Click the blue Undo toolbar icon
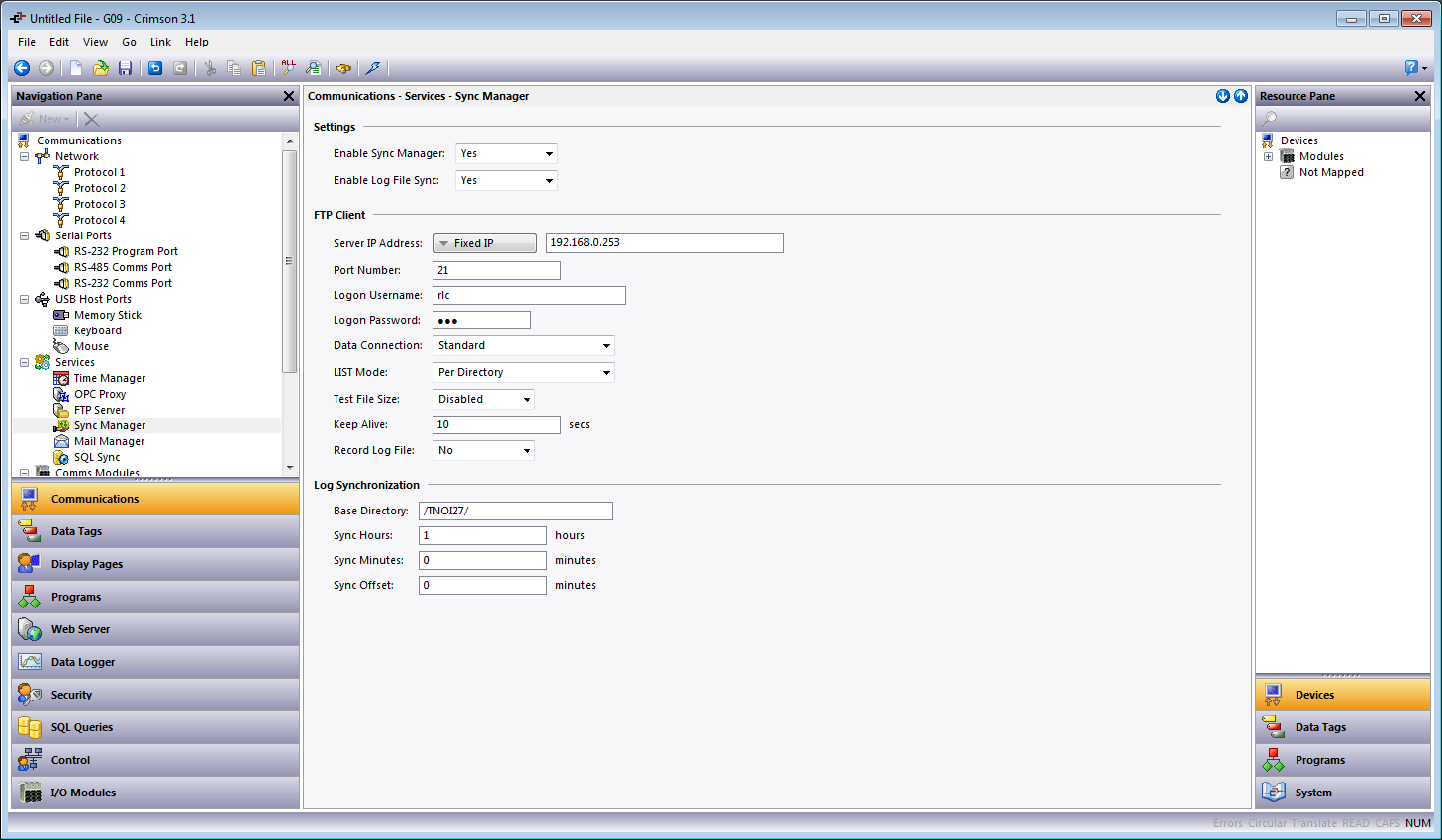This screenshot has height=840, width=1442. [x=155, y=68]
